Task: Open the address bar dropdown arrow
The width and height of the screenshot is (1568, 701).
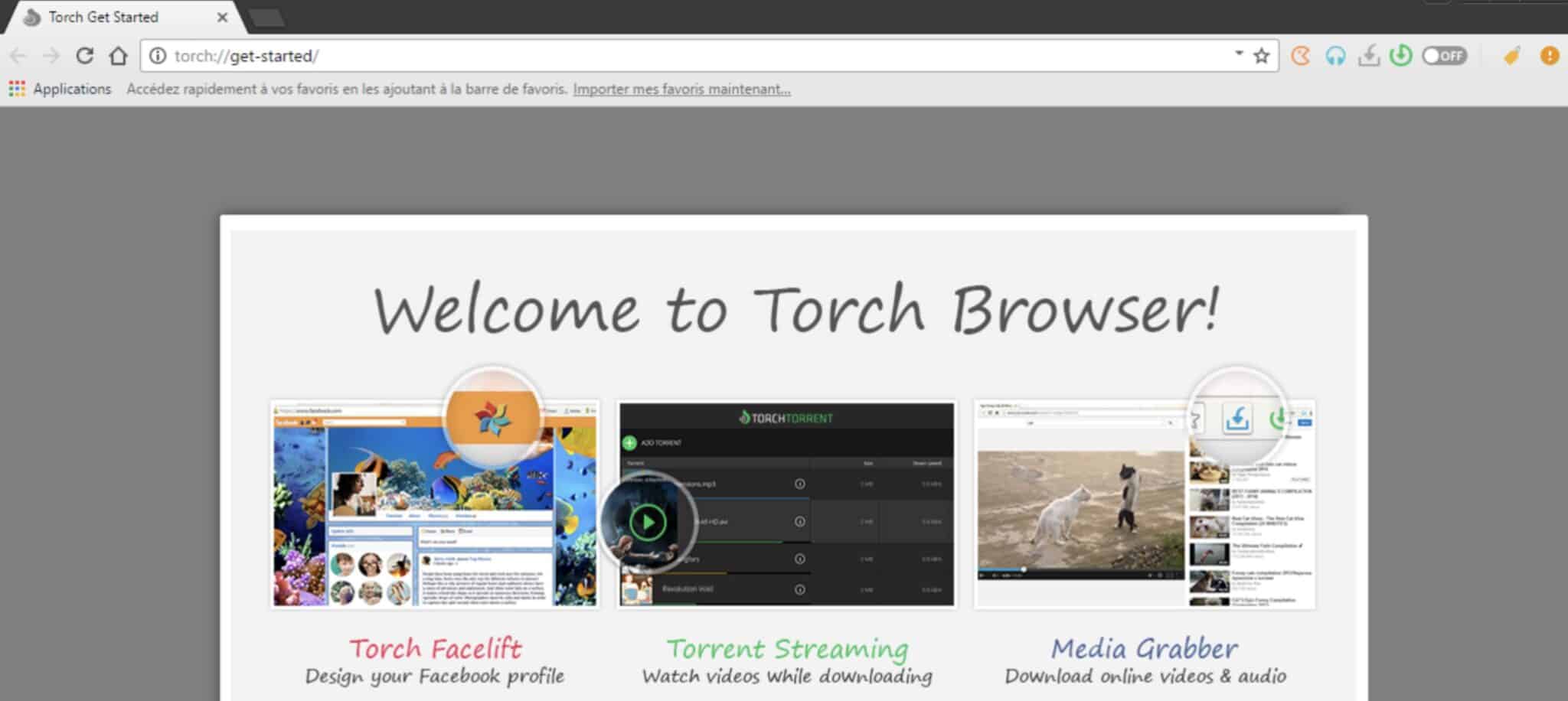Action: point(1239,54)
